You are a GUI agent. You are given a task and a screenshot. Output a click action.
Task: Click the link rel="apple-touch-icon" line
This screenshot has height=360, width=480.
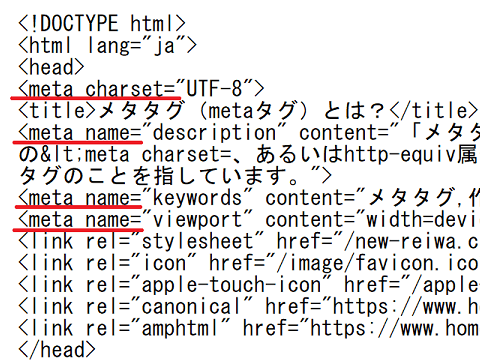pyautogui.click(x=249, y=285)
